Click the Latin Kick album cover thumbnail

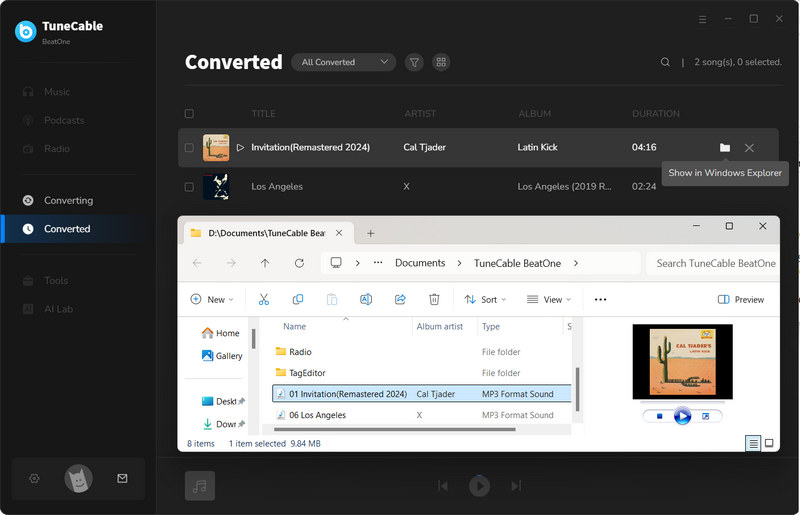tap(216, 148)
